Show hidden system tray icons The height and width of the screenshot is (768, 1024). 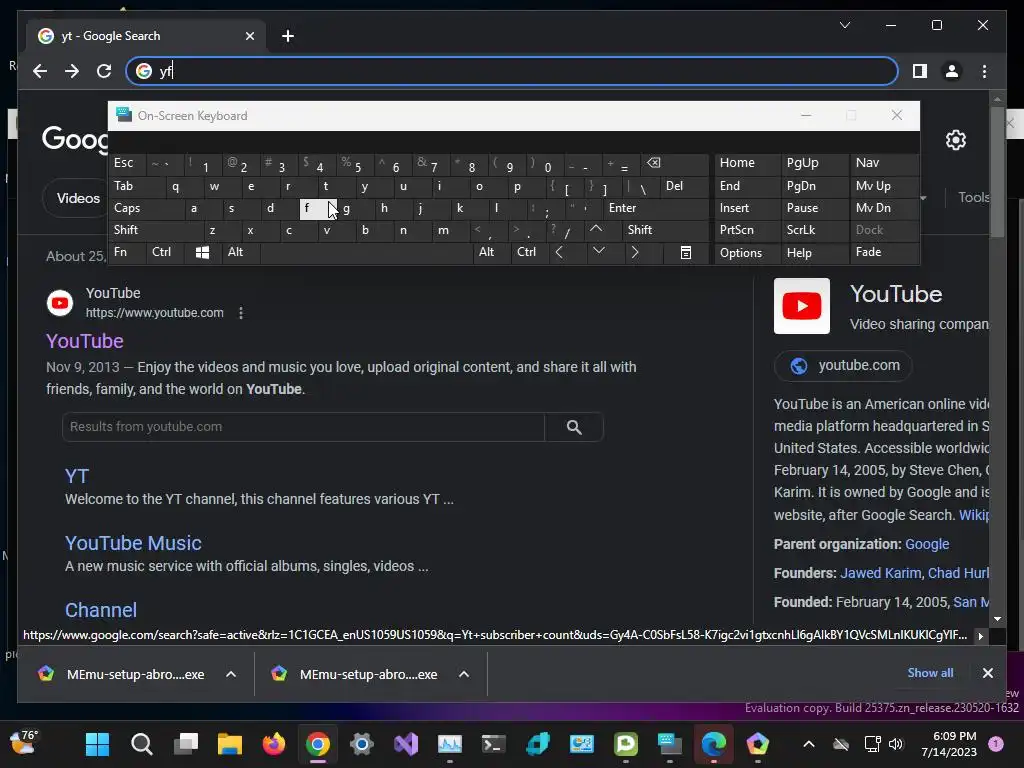coord(808,744)
